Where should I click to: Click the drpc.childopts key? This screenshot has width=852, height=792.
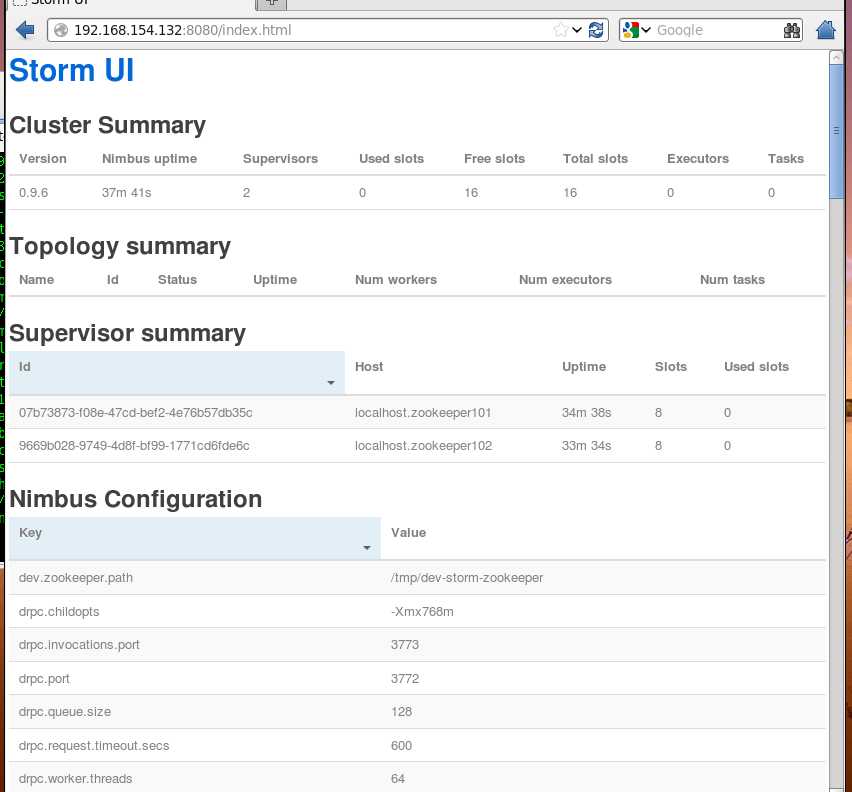(59, 612)
